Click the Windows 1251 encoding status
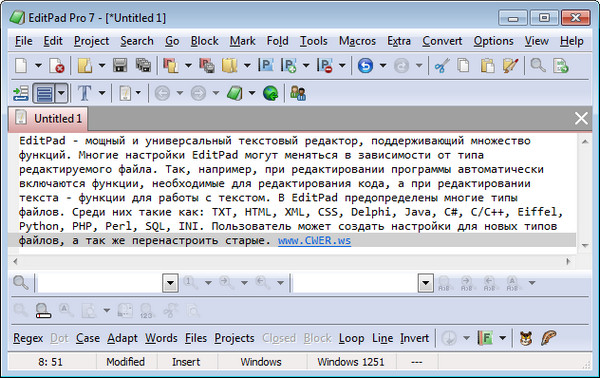 point(351,362)
